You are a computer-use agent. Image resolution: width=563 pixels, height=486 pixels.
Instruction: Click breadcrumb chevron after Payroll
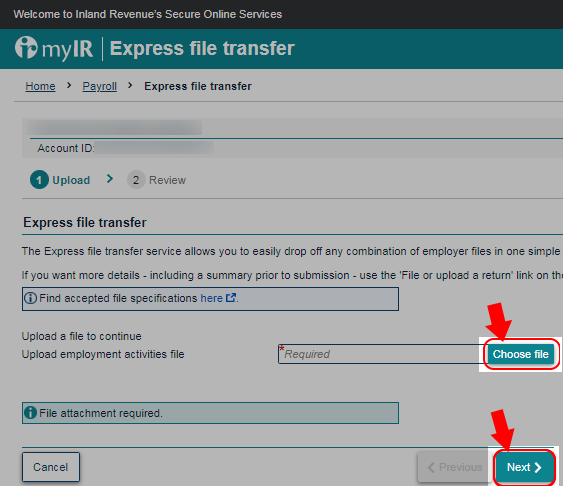click(130, 86)
